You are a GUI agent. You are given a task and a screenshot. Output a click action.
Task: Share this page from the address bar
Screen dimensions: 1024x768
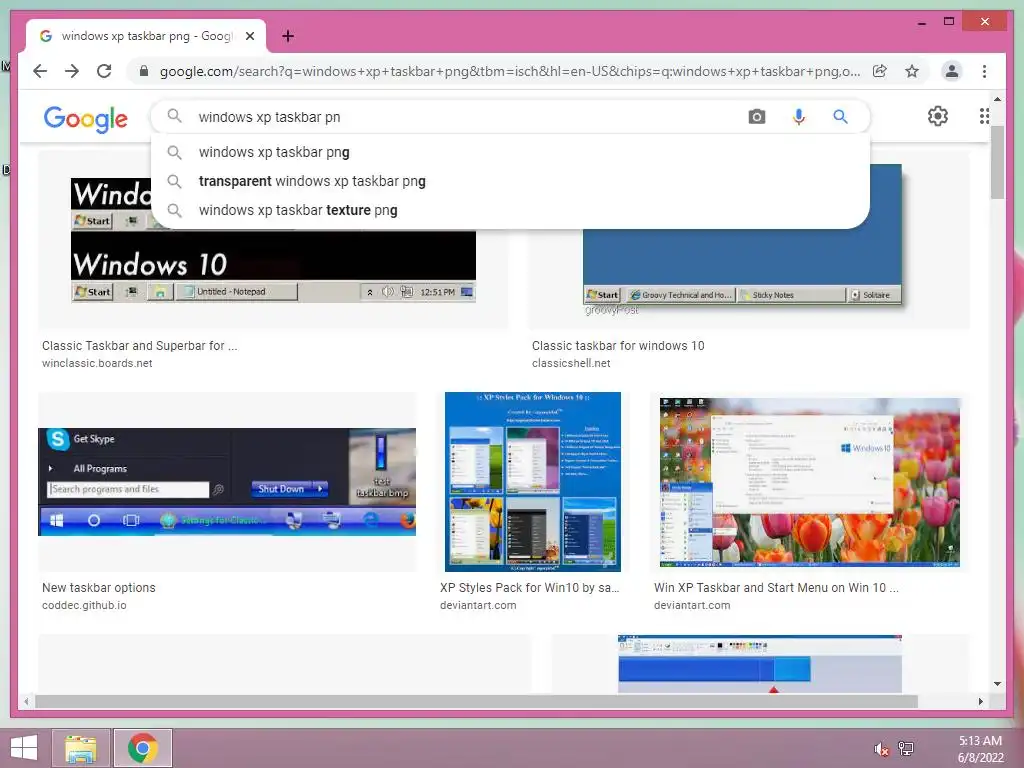[x=880, y=71]
